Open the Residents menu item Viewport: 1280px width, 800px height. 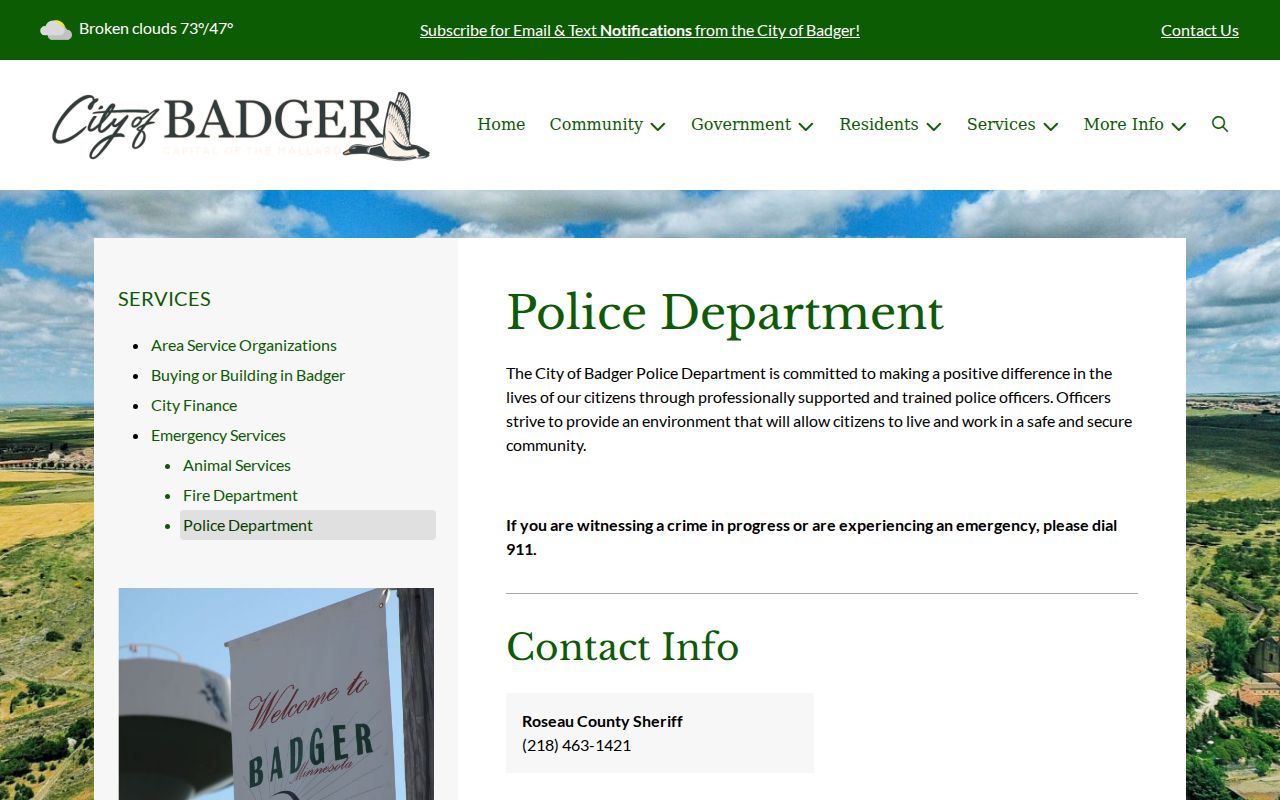pos(879,124)
